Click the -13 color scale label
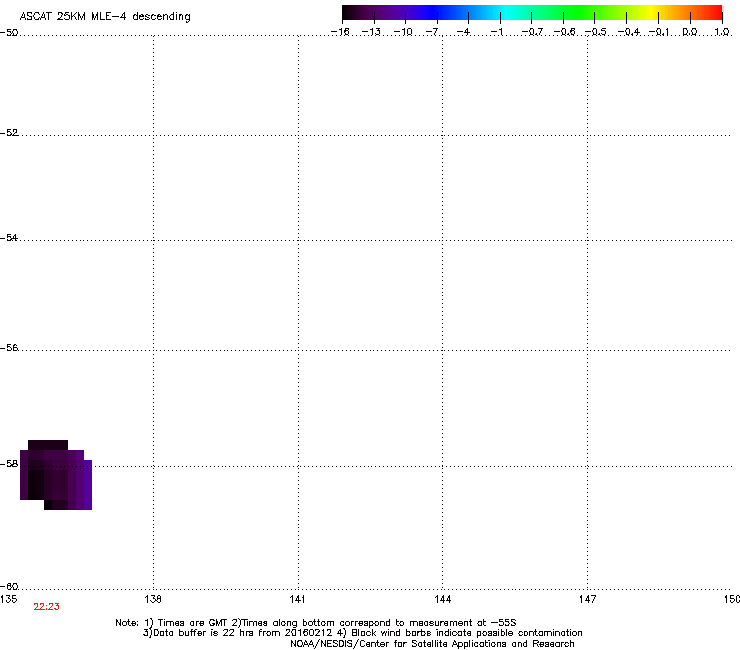 (x=371, y=32)
